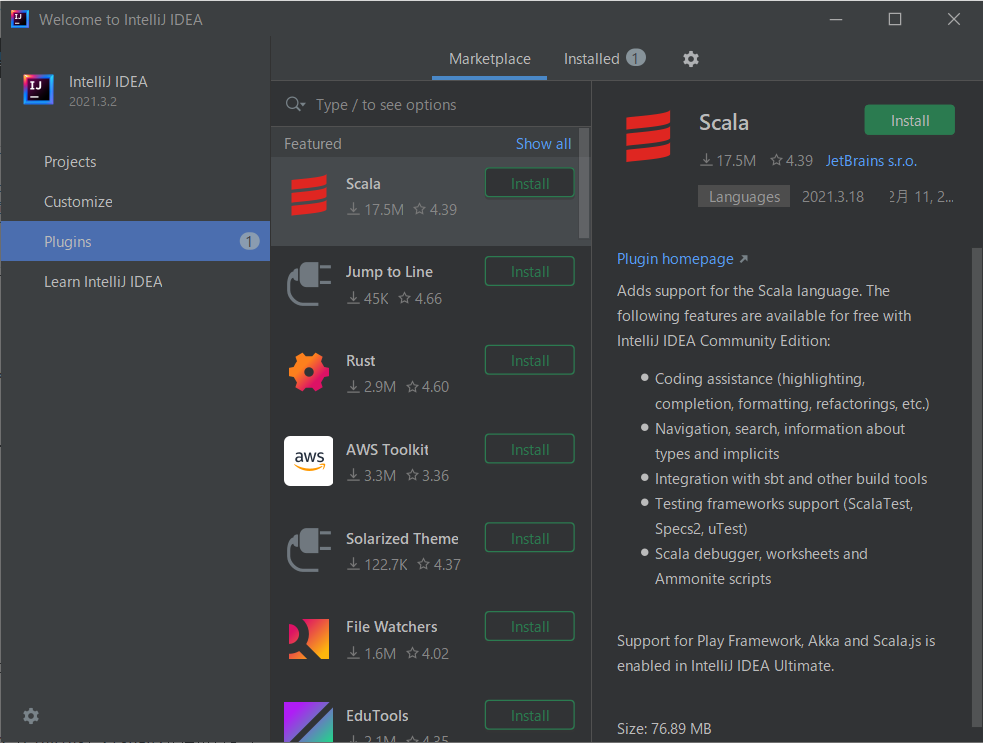
Task: Click Show all featured plugins link
Action: pos(543,144)
